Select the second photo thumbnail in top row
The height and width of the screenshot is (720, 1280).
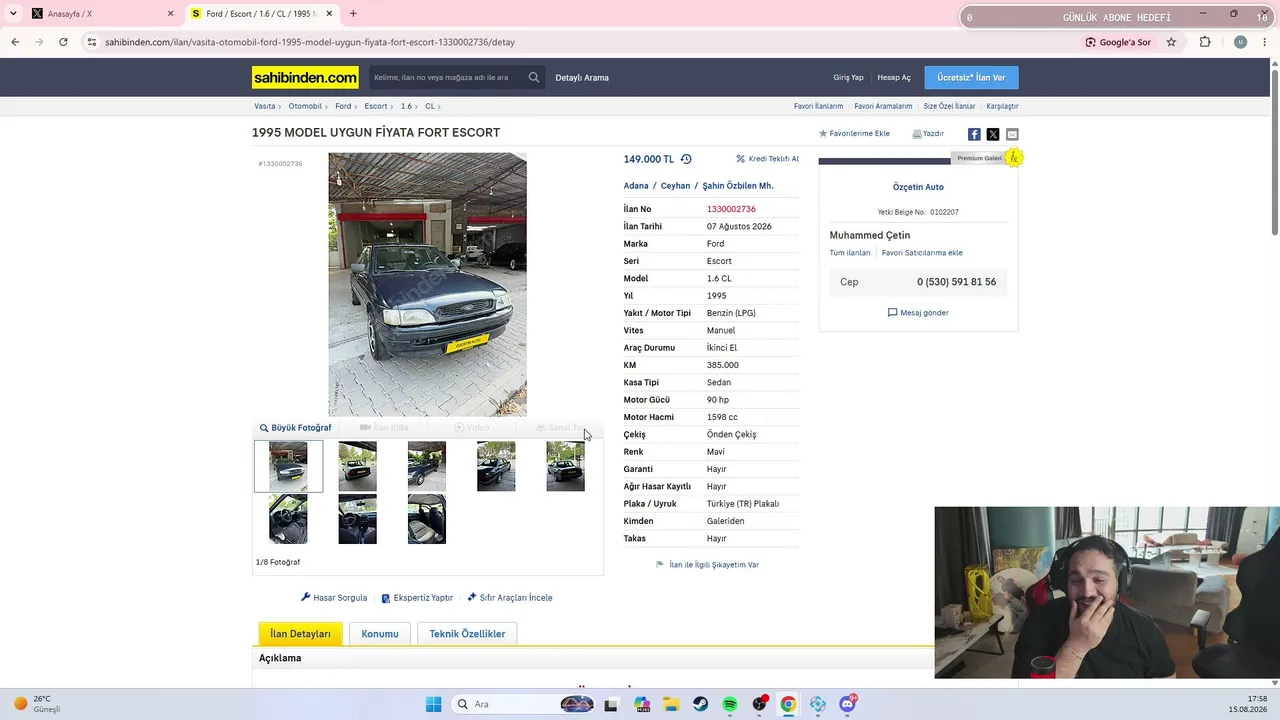(x=357, y=466)
